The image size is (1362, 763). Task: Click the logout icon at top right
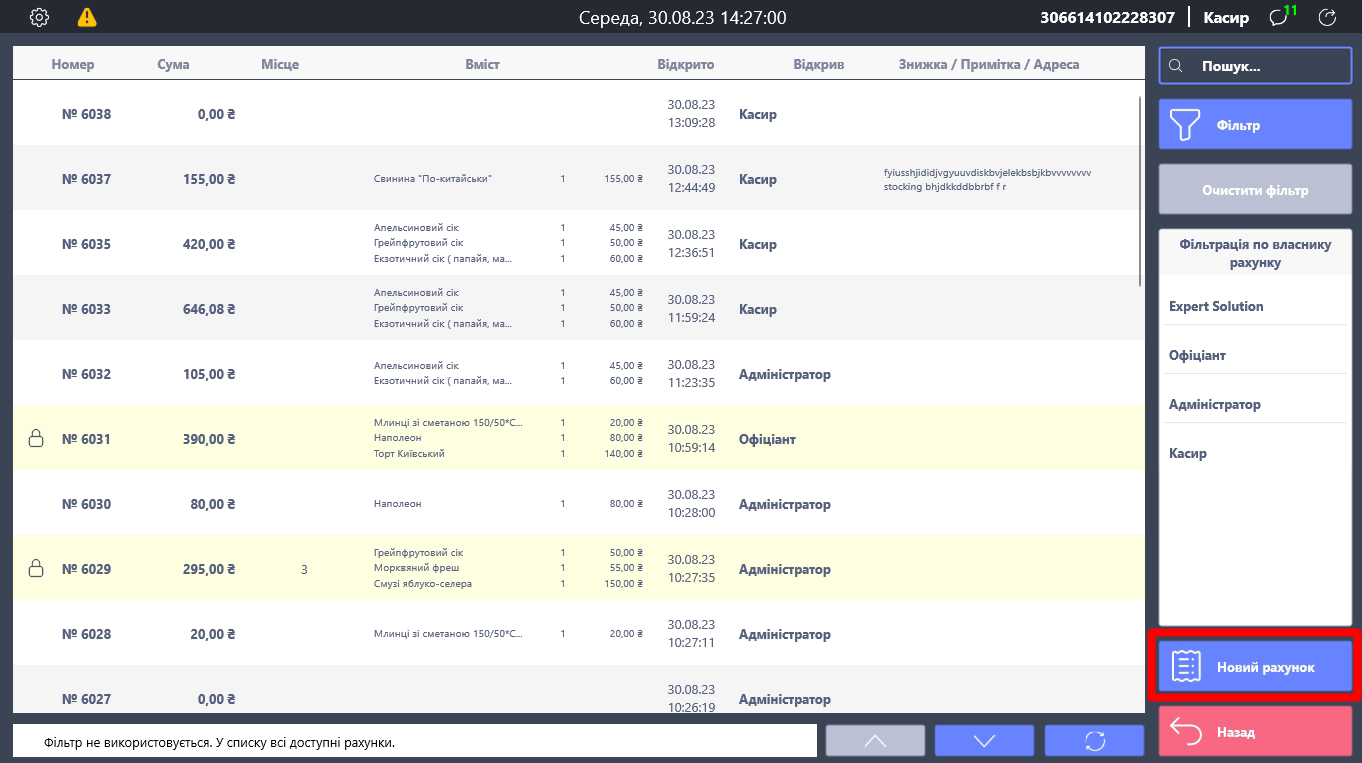(1327, 17)
